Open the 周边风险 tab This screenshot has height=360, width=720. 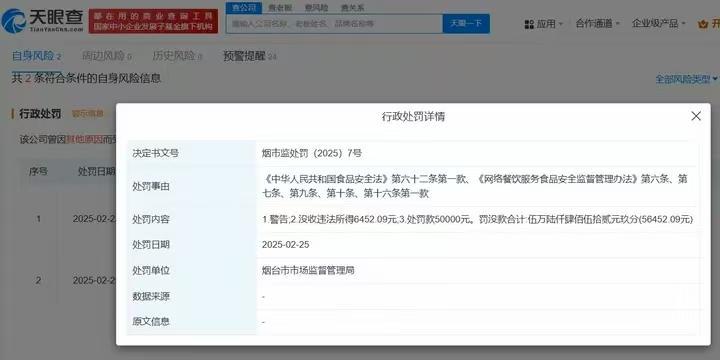click(x=107, y=56)
